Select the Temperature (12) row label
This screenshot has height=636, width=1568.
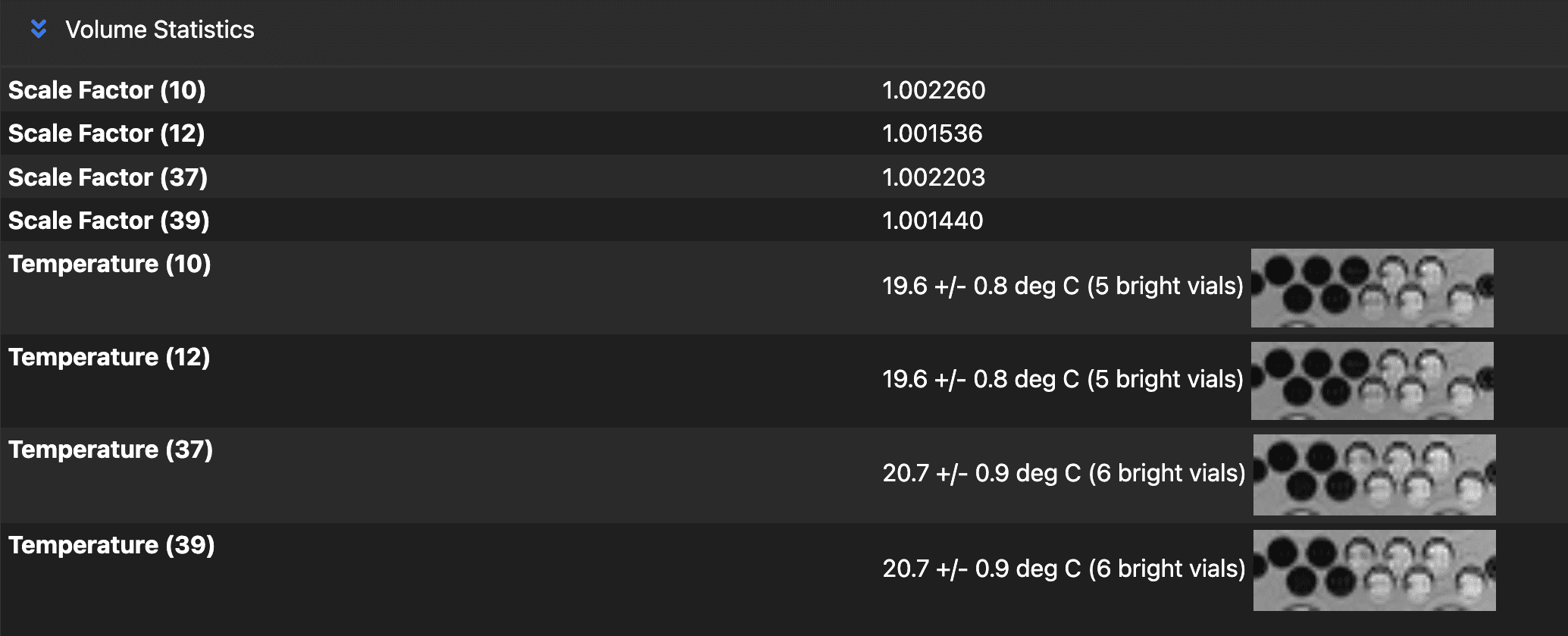click(x=109, y=357)
